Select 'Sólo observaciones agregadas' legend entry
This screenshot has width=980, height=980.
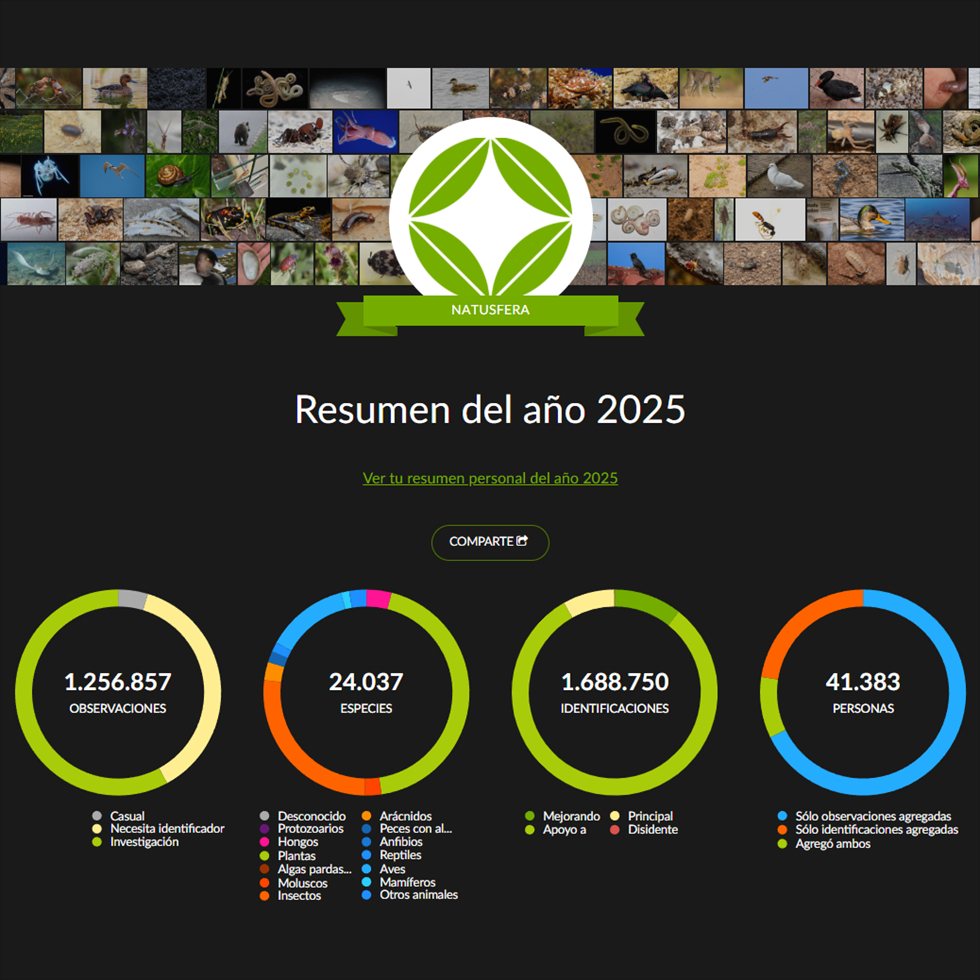click(x=872, y=817)
